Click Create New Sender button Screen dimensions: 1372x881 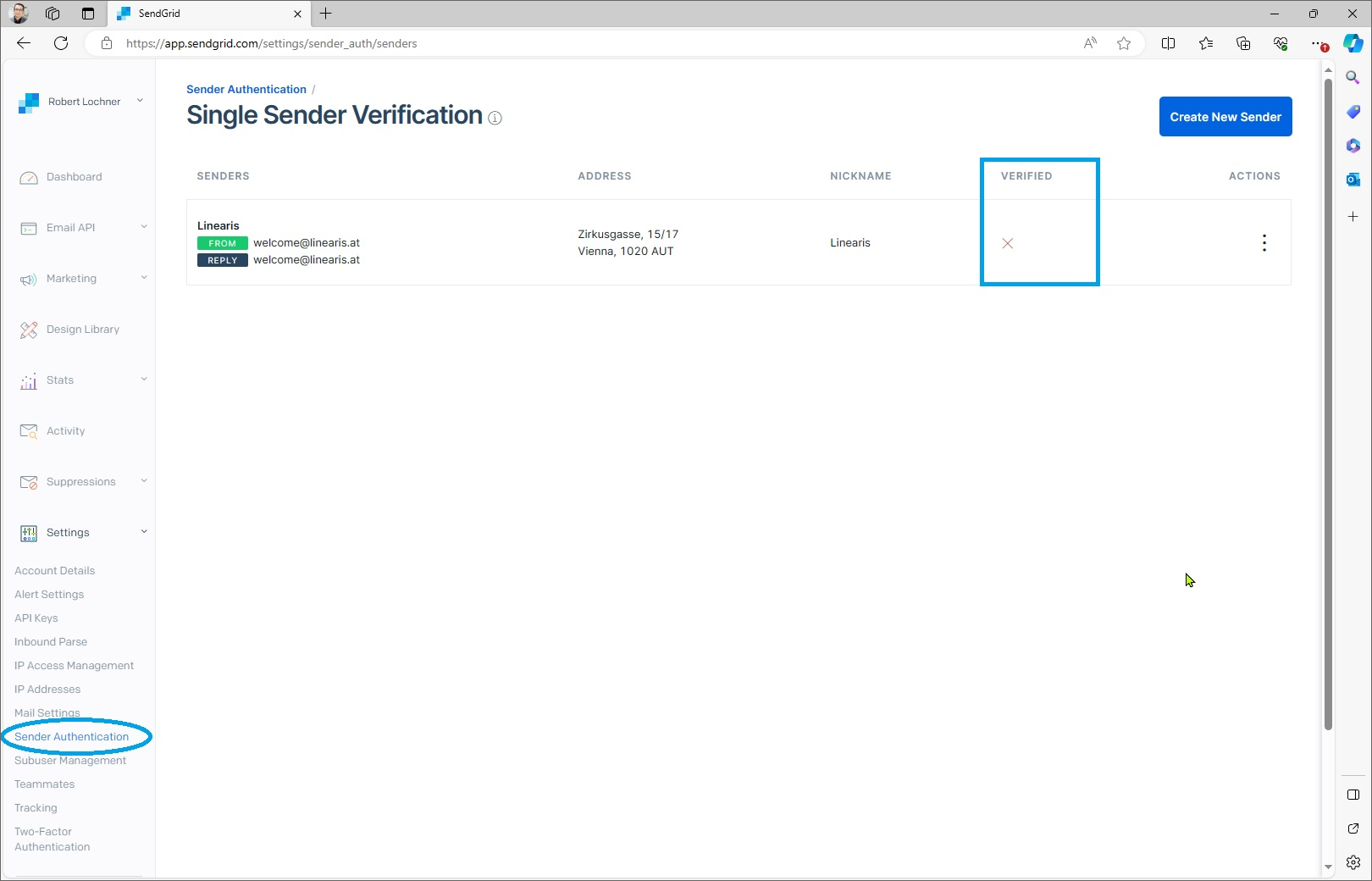[x=1225, y=117]
